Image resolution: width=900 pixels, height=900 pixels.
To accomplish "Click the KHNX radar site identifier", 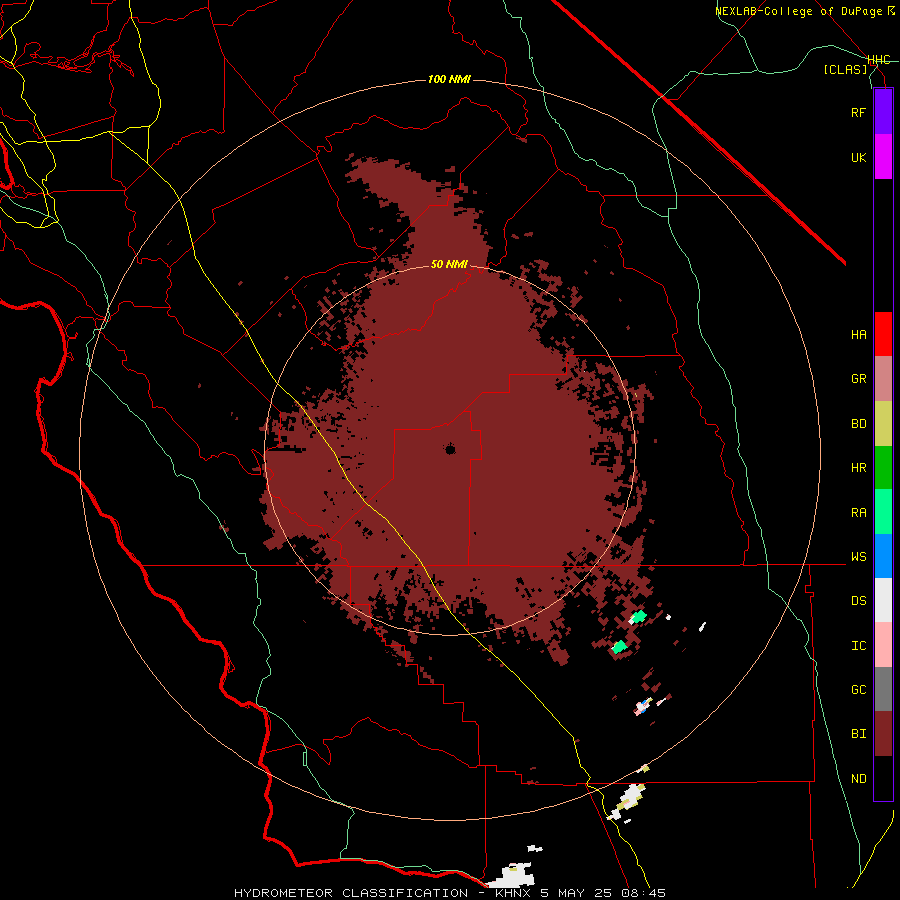I will (513, 893).
